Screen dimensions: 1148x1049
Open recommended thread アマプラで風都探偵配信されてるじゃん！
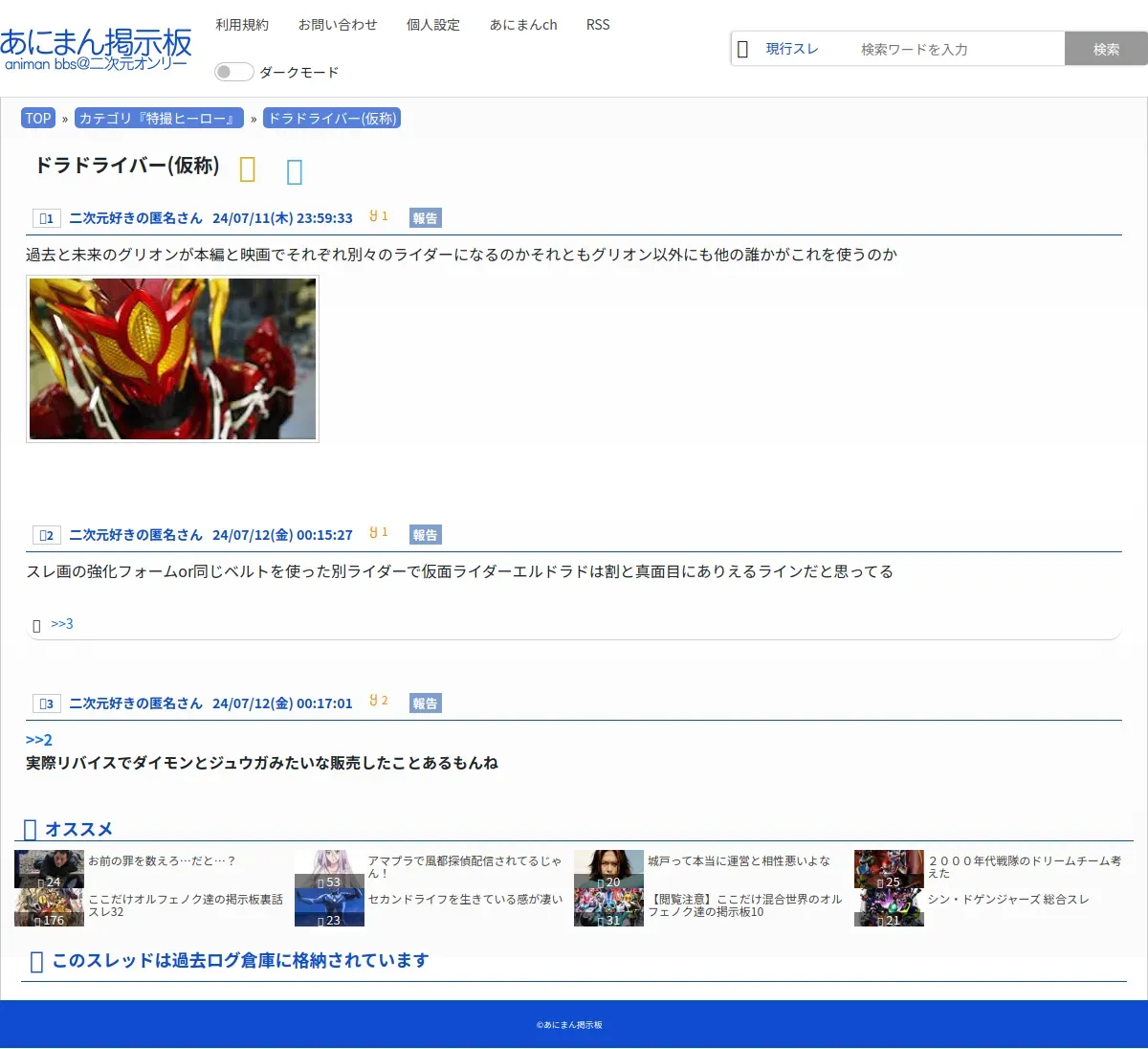point(465,867)
